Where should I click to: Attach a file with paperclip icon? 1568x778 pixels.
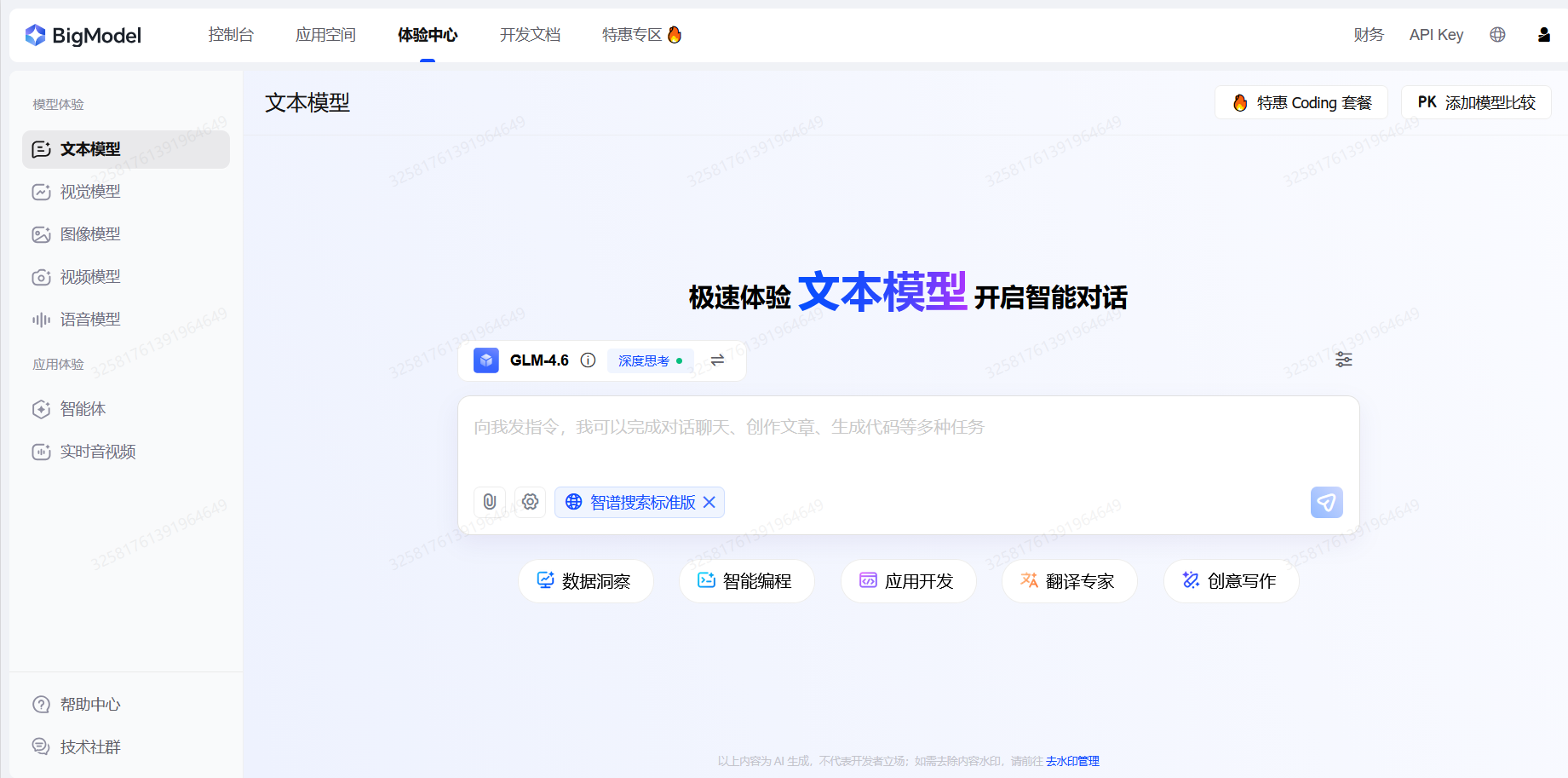tap(490, 502)
